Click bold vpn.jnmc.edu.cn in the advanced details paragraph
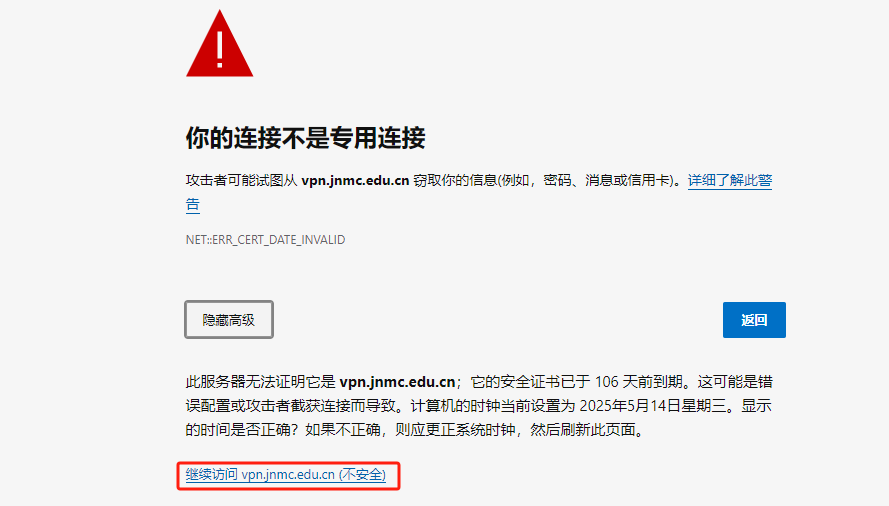This screenshot has width=889, height=506. [397, 382]
